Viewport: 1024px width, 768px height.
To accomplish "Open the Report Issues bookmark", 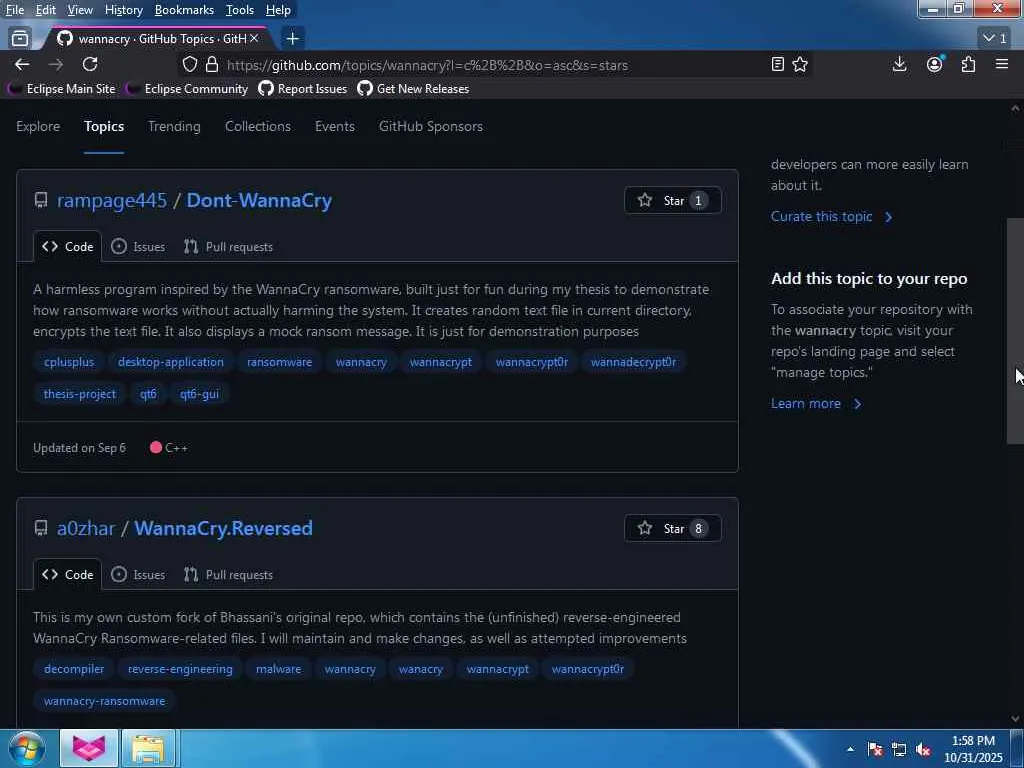I will [x=303, y=89].
